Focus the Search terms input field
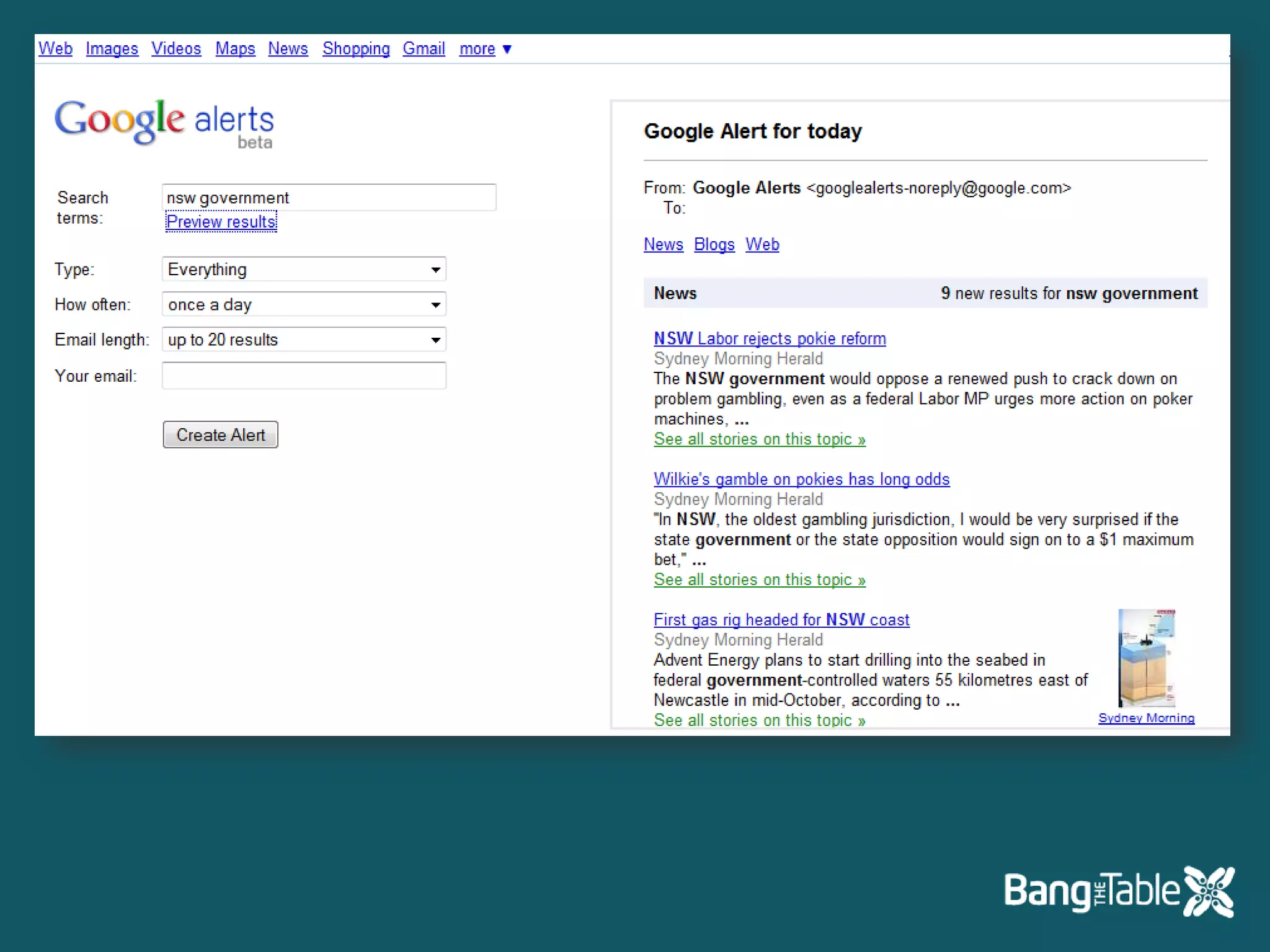This screenshot has height=952, width=1270. pyautogui.click(x=329, y=198)
